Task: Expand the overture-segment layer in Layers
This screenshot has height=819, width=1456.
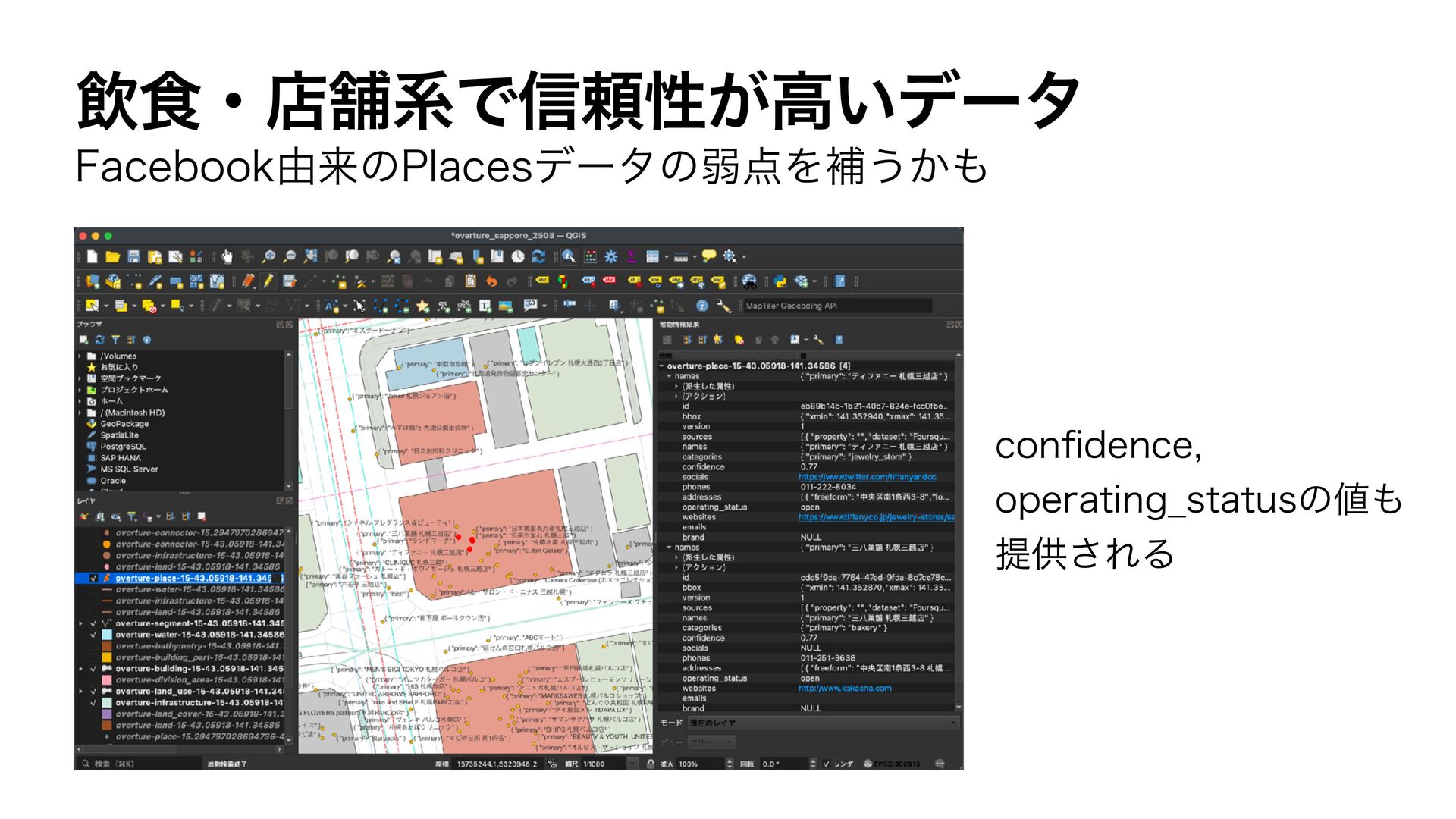Action: point(81,623)
